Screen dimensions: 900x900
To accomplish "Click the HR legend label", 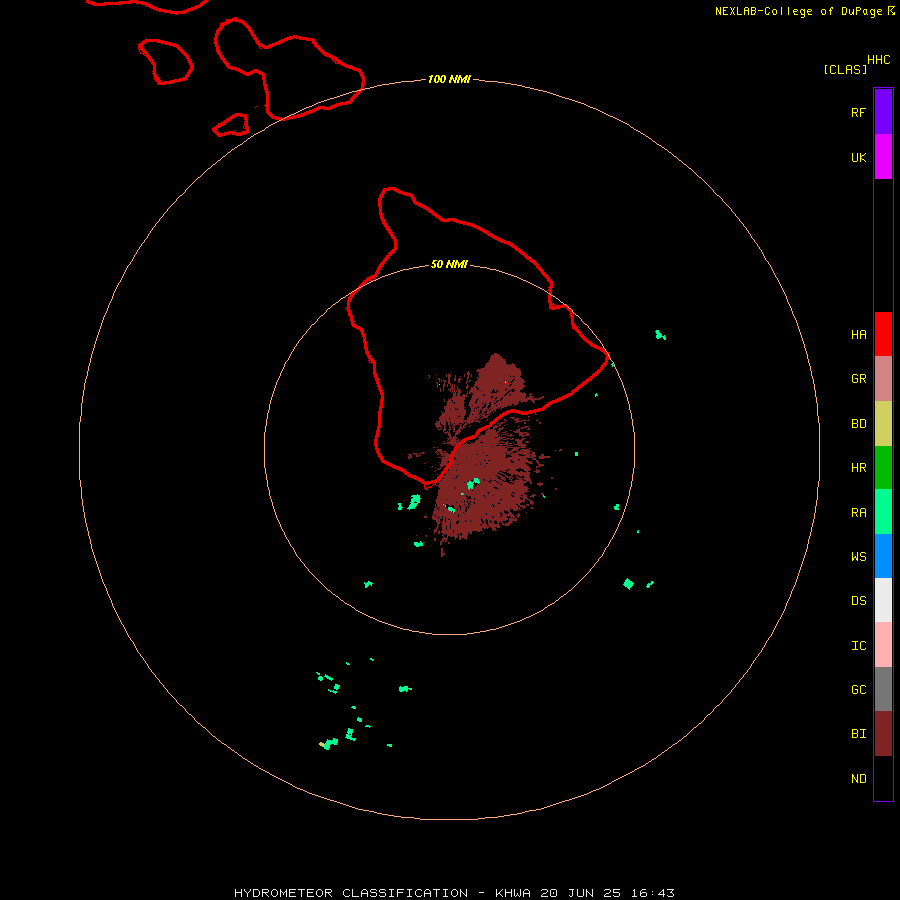I will click(858, 468).
